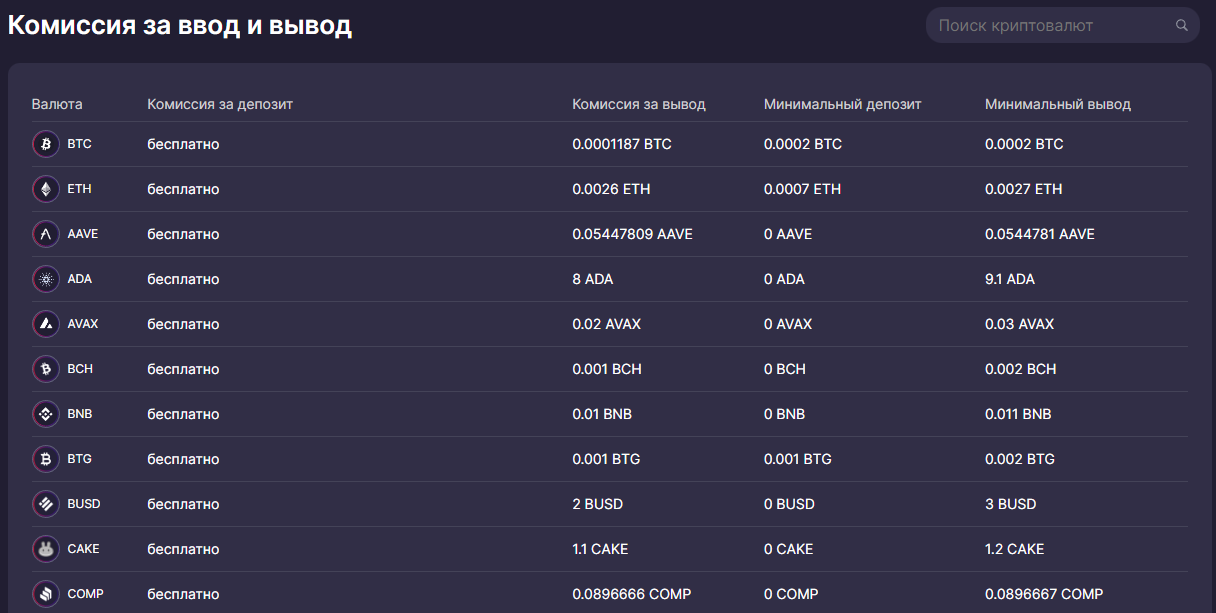
Task: Select the Compound COMP icon
Action: 46,594
